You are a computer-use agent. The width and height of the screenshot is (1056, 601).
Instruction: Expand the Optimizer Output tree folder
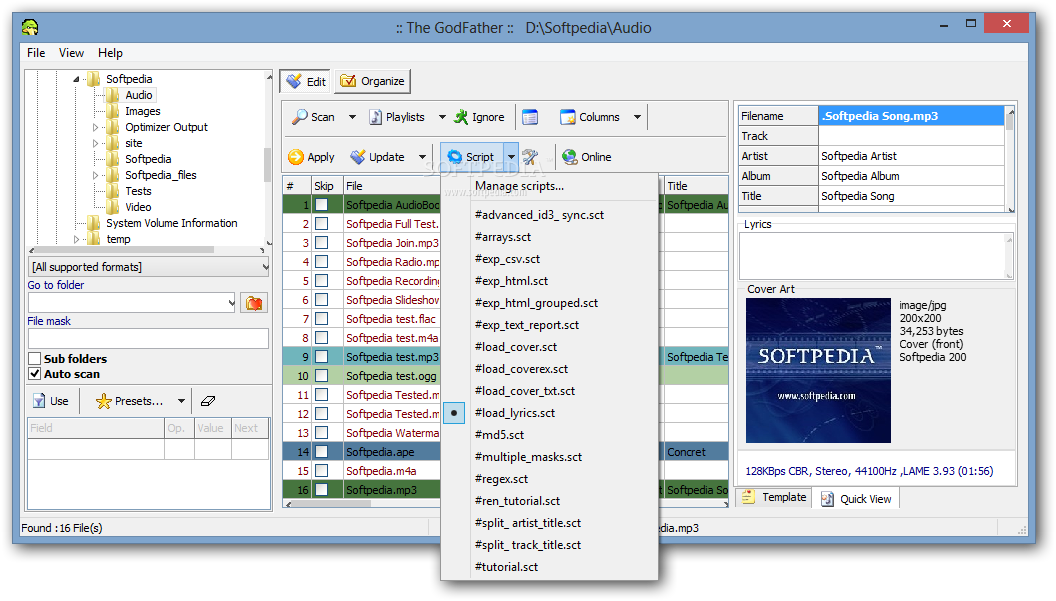tap(96, 127)
